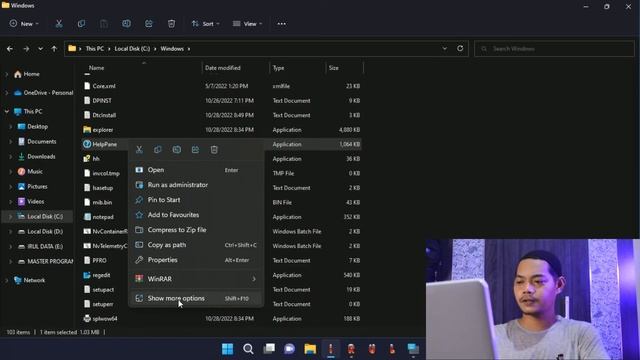640x360 pixels.
Task: Open the View dropdown
Action: 247,24
